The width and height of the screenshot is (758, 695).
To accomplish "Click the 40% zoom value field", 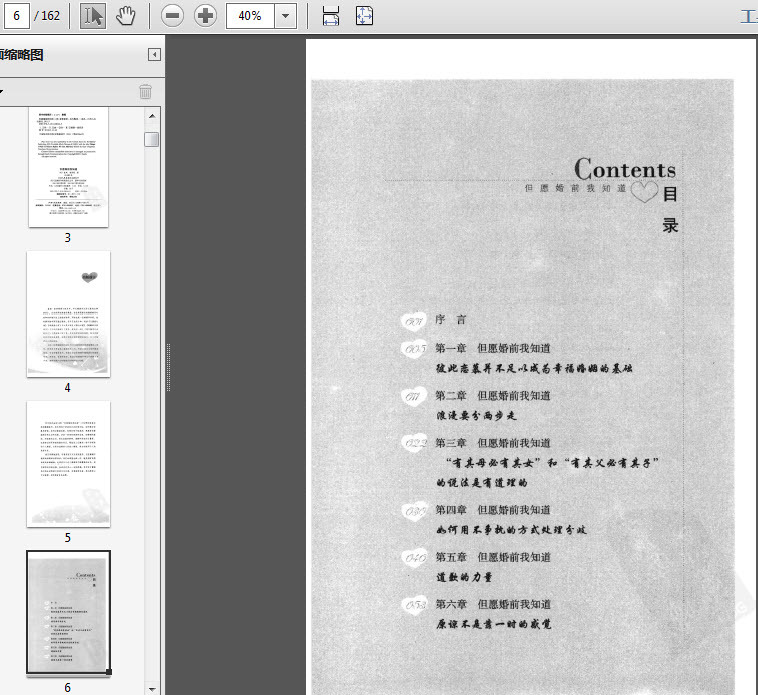I will pyautogui.click(x=250, y=16).
